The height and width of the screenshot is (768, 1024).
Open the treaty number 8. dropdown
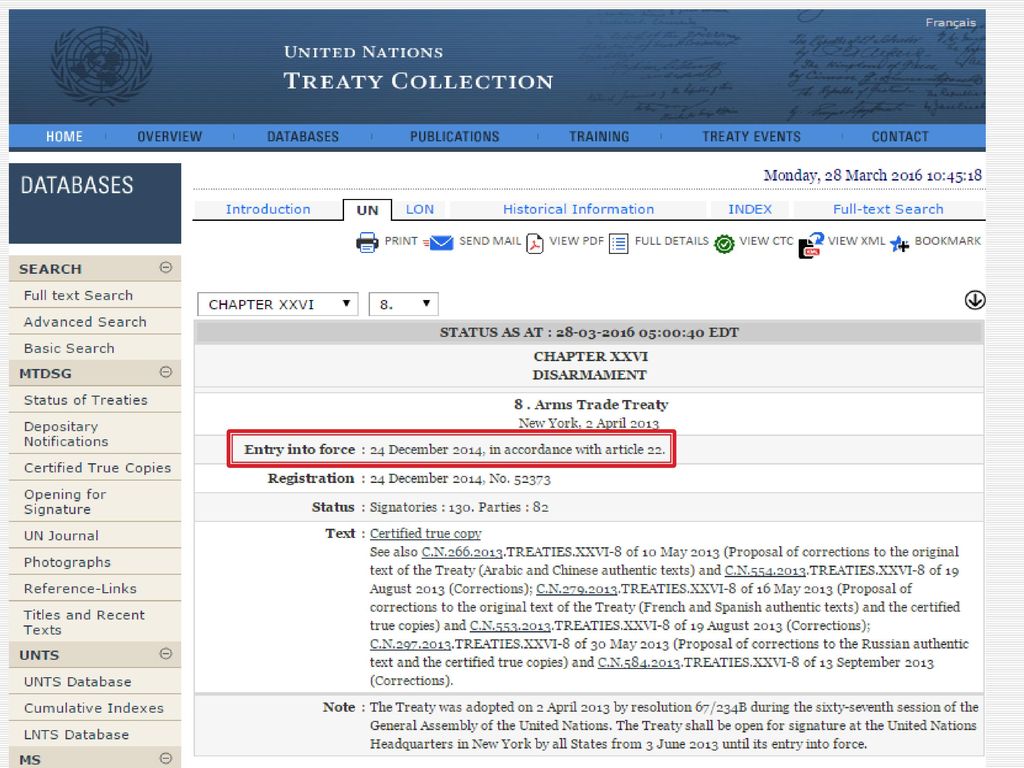tap(404, 304)
